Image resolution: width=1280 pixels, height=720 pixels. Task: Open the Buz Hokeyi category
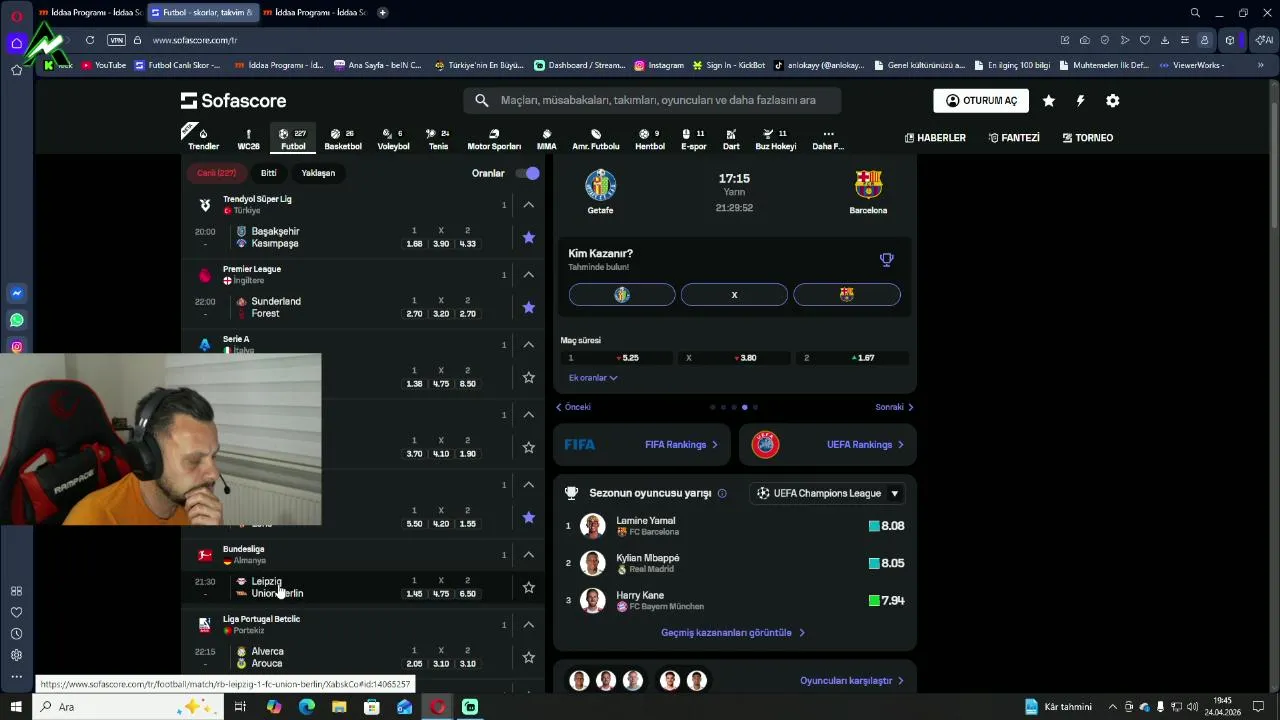(775, 139)
